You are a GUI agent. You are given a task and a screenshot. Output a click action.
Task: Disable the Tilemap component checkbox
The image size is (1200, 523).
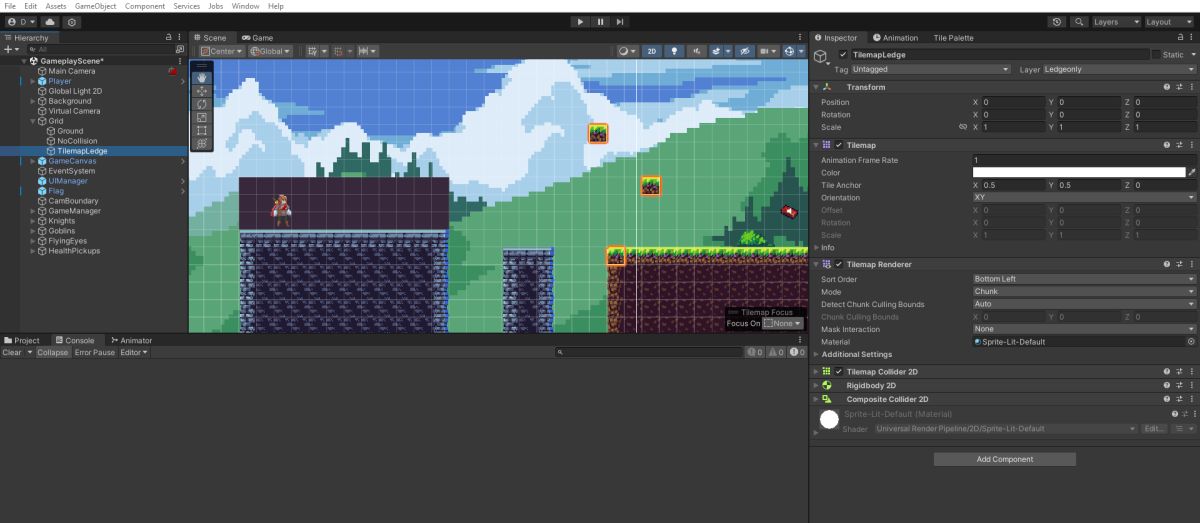(839, 145)
